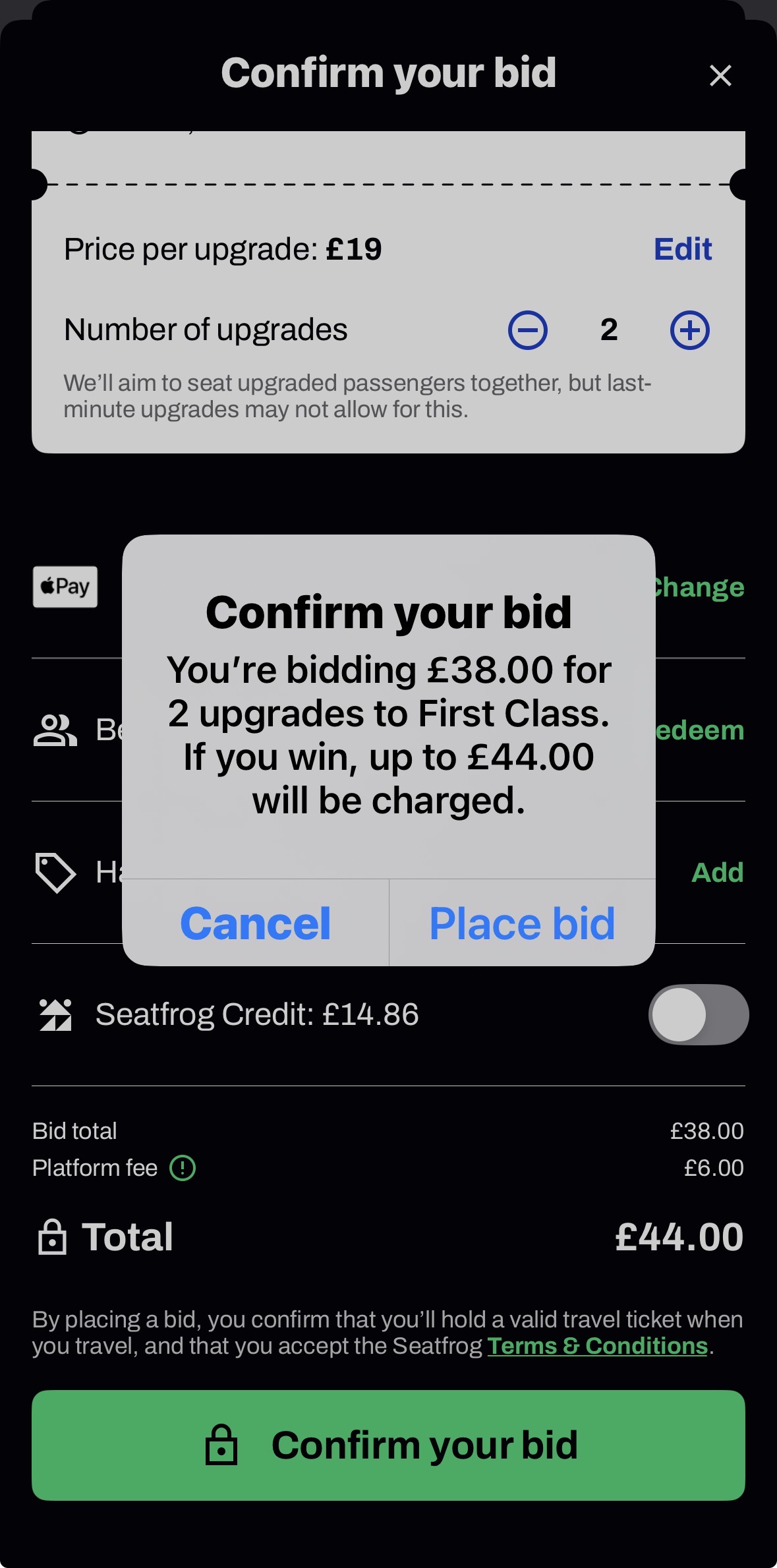This screenshot has width=777, height=1568.
Task: Click the promo code tag icon
Action: [x=55, y=873]
